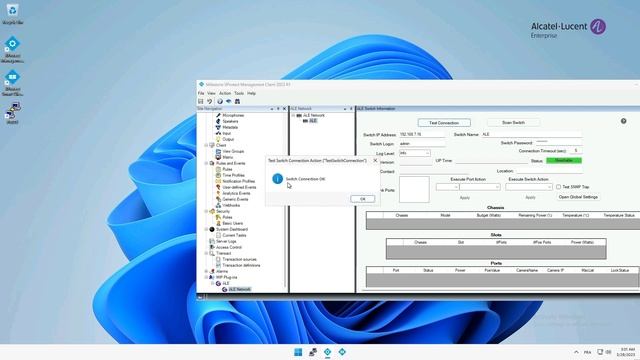Click the date and time in the taskbar
This screenshot has height=360, width=640.
tap(627, 352)
